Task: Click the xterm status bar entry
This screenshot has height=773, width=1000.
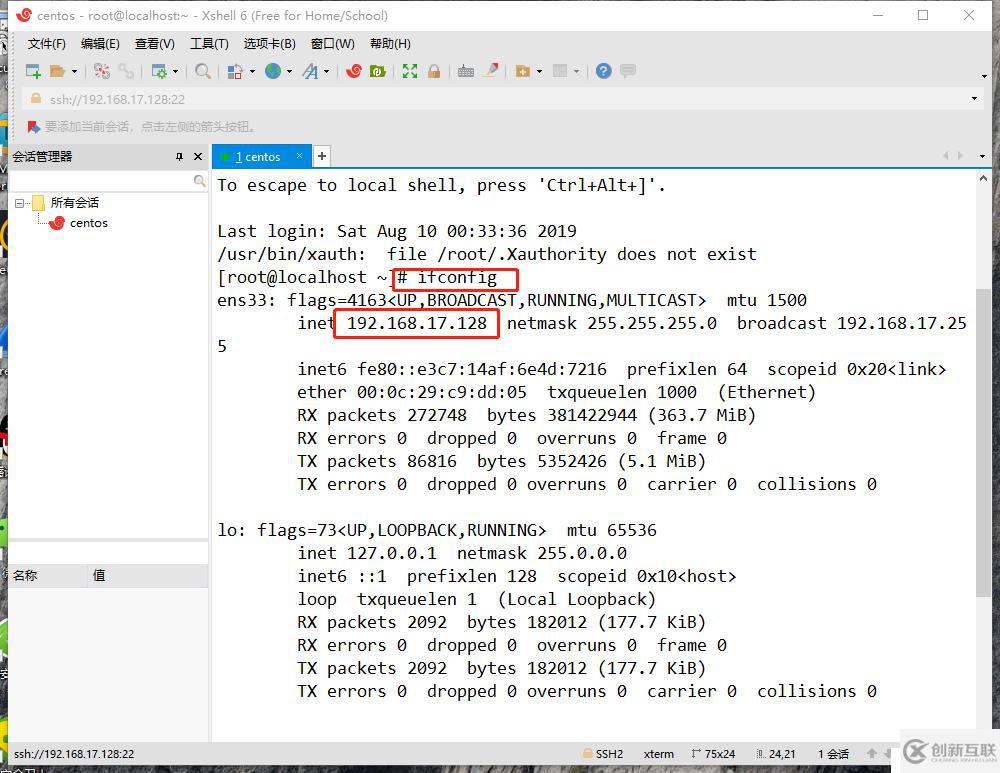Action: point(658,754)
